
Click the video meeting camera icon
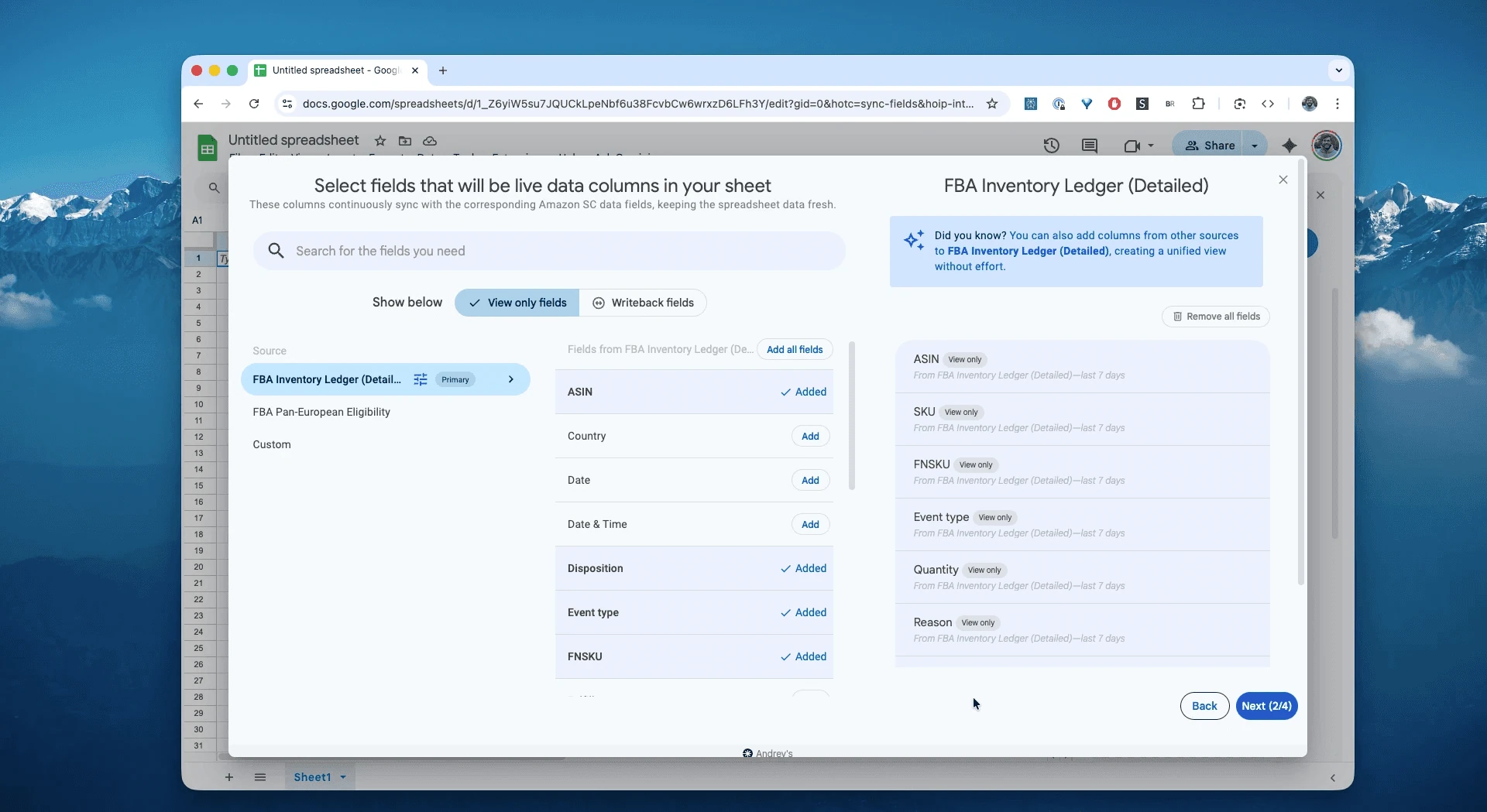tap(1132, 146)
